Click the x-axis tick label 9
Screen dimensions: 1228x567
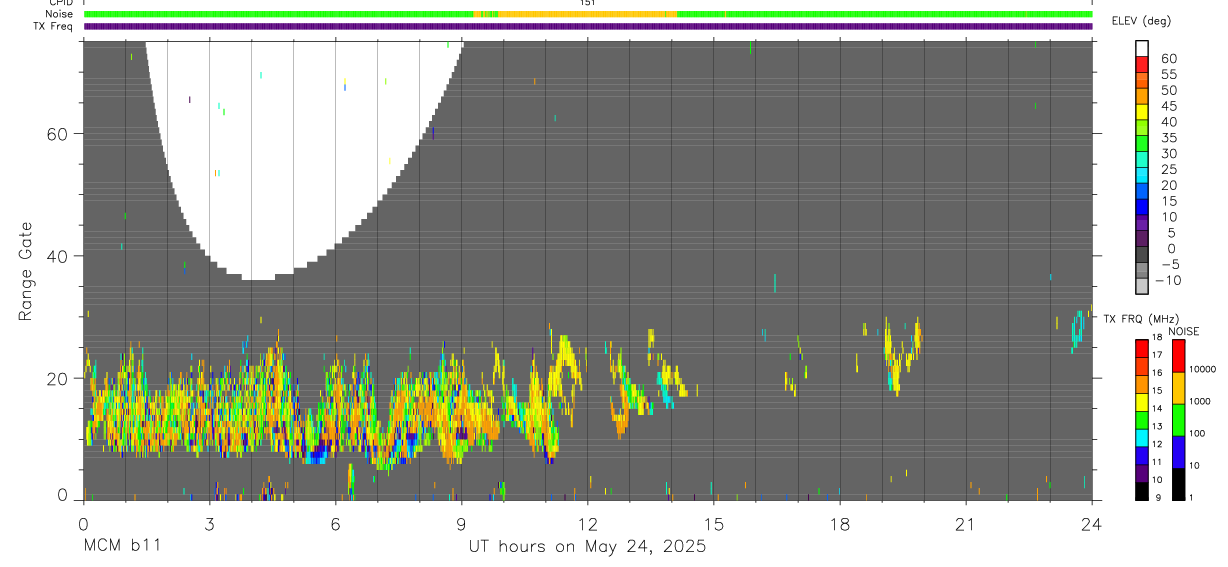point(461,524)
